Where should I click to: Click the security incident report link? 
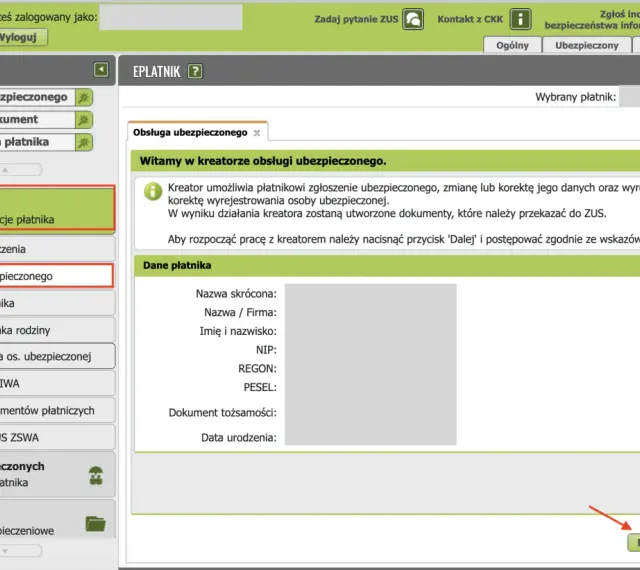pyautogui.click(x=592, y=20)
